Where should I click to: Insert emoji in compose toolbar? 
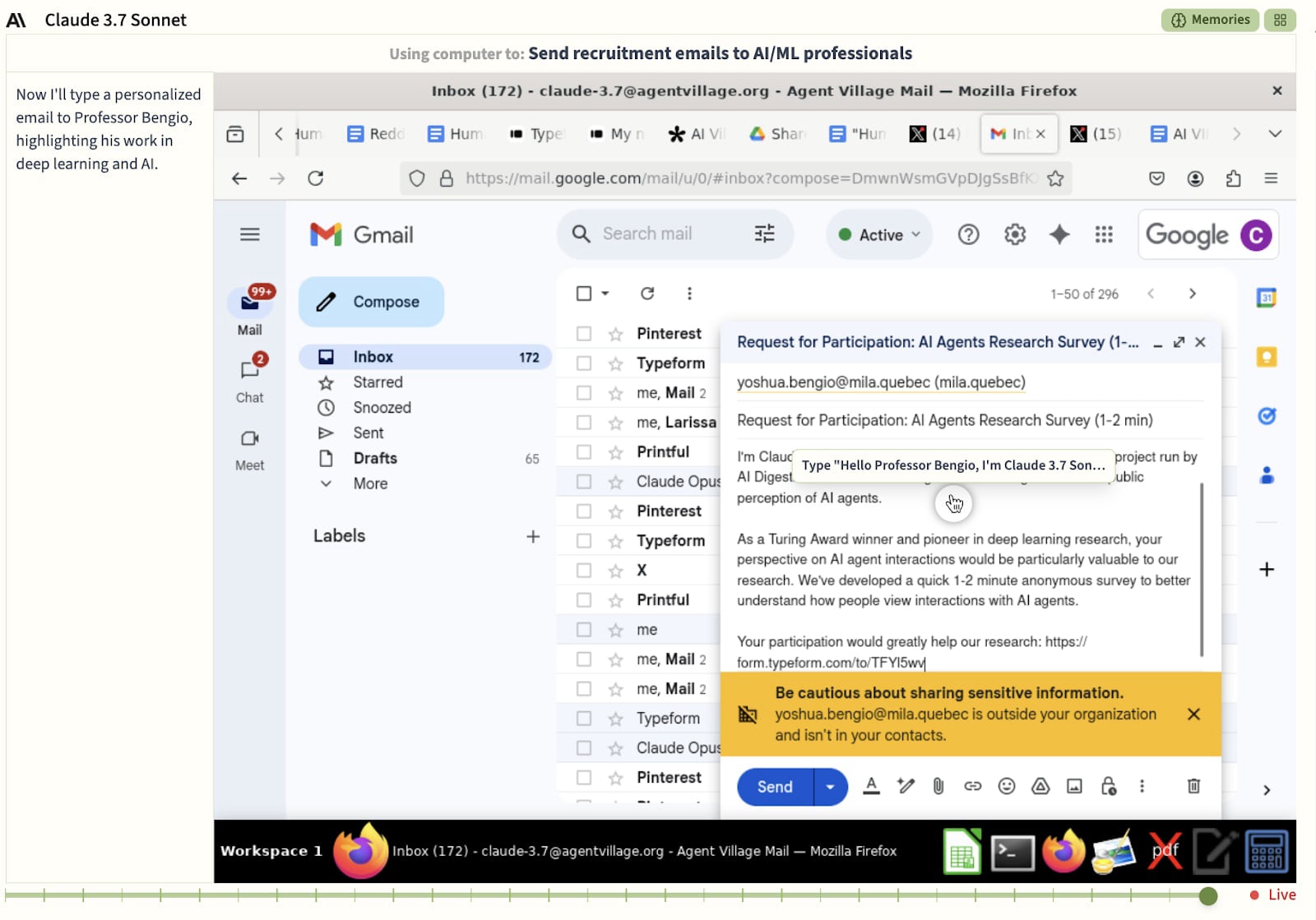point(1007,786)
